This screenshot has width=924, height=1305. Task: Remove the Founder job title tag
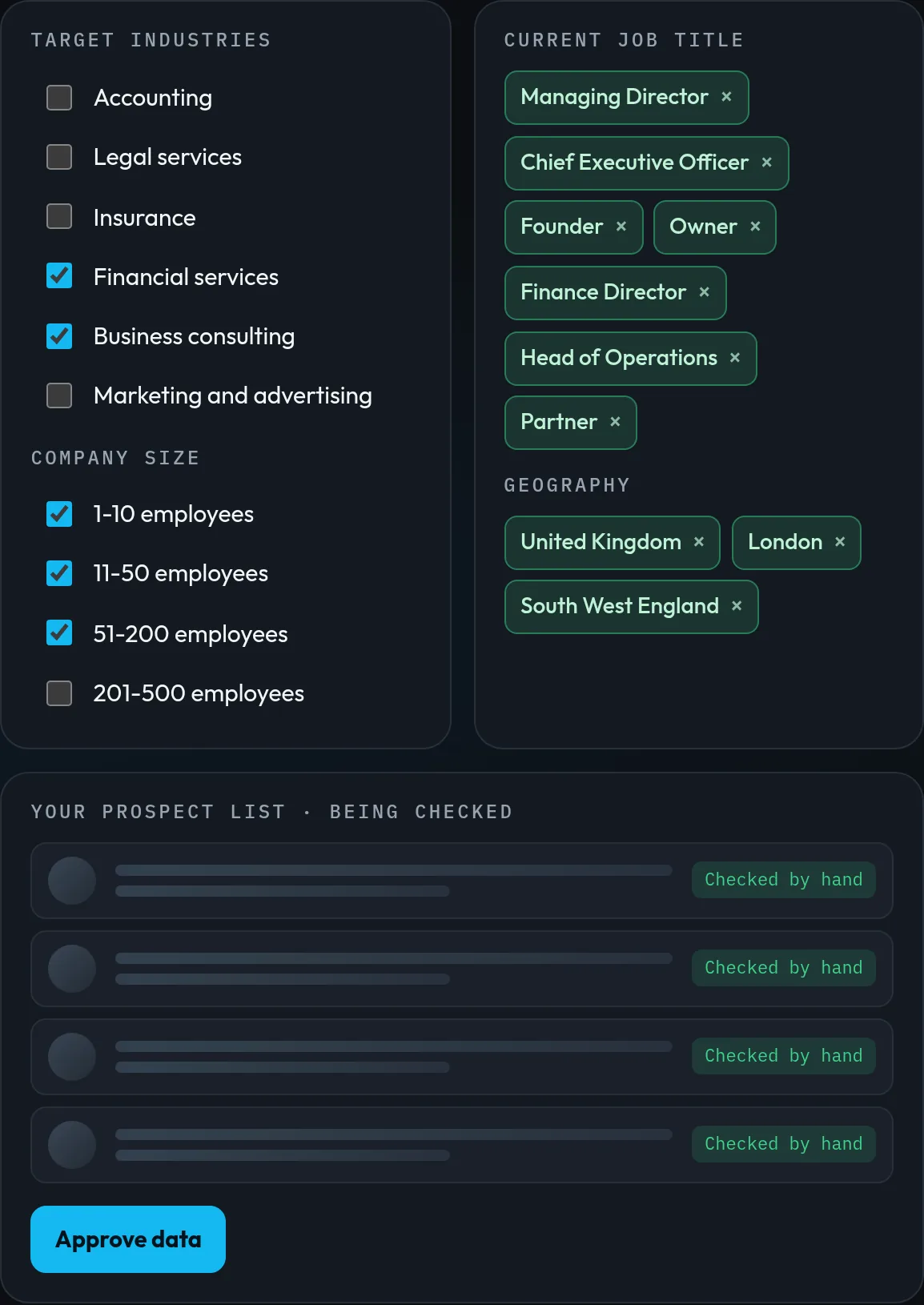tap(621, 227)
